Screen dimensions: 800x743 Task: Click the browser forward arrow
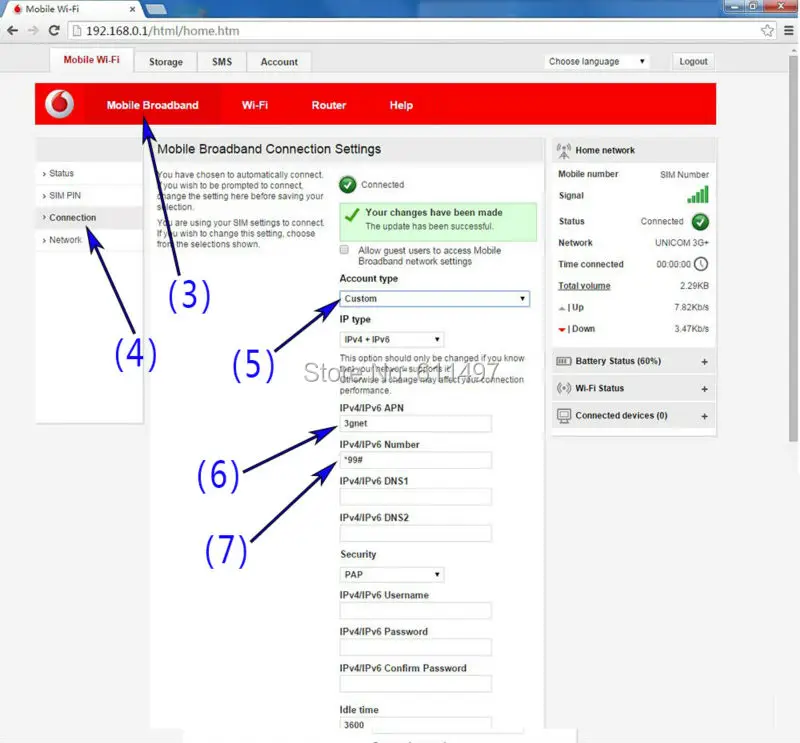pyautogui.click(x=33, y=31)
